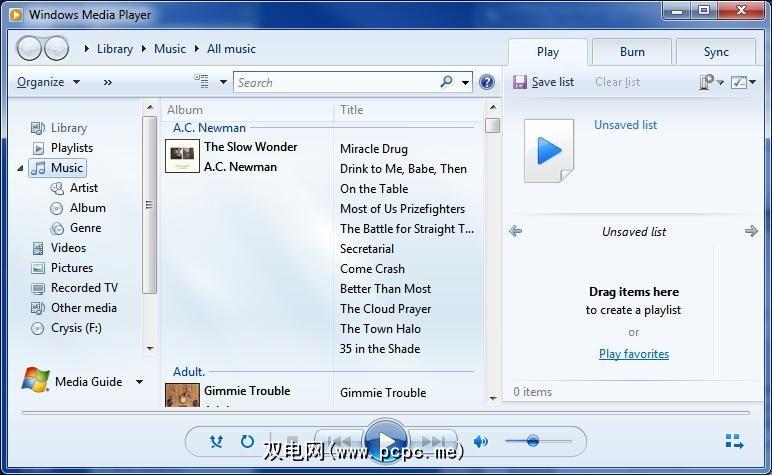Click the seek progress bar
The width and height of the screenshot is (772, 475).
pyautogui.click(x=386, y=413)
